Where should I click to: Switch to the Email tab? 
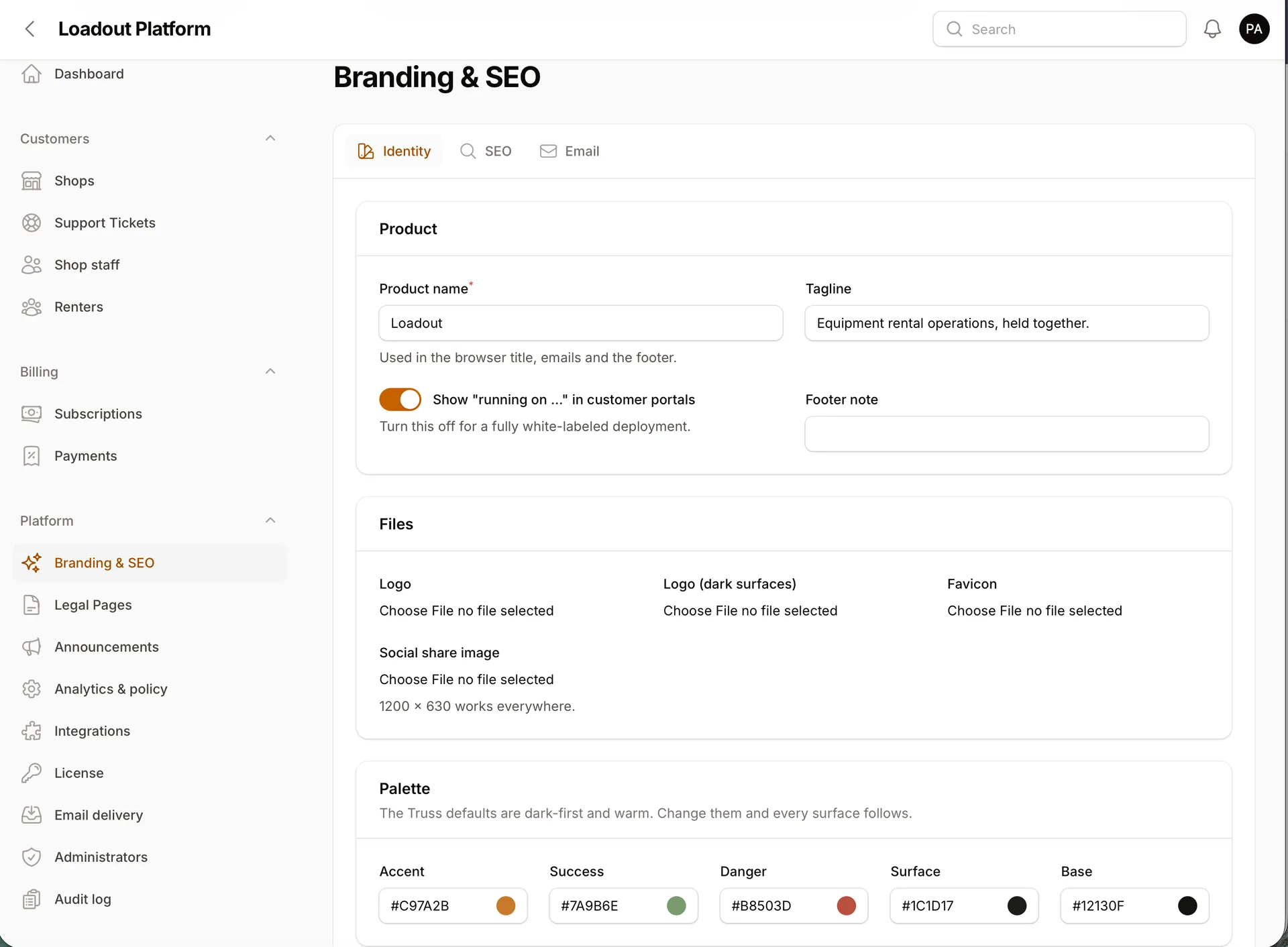[570, 152]
